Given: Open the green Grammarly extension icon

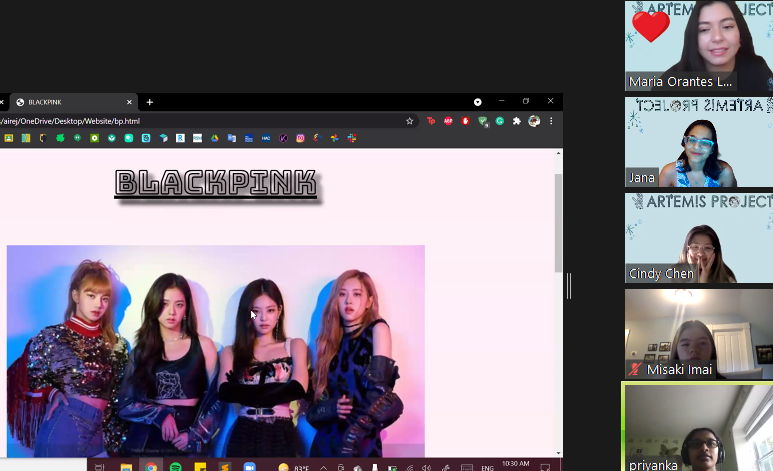Looking at the screenshot, I should pos(500,121).
